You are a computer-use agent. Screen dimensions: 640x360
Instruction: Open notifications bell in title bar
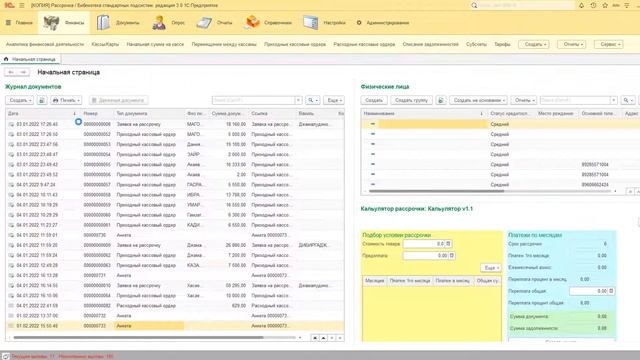pos(581,5)
